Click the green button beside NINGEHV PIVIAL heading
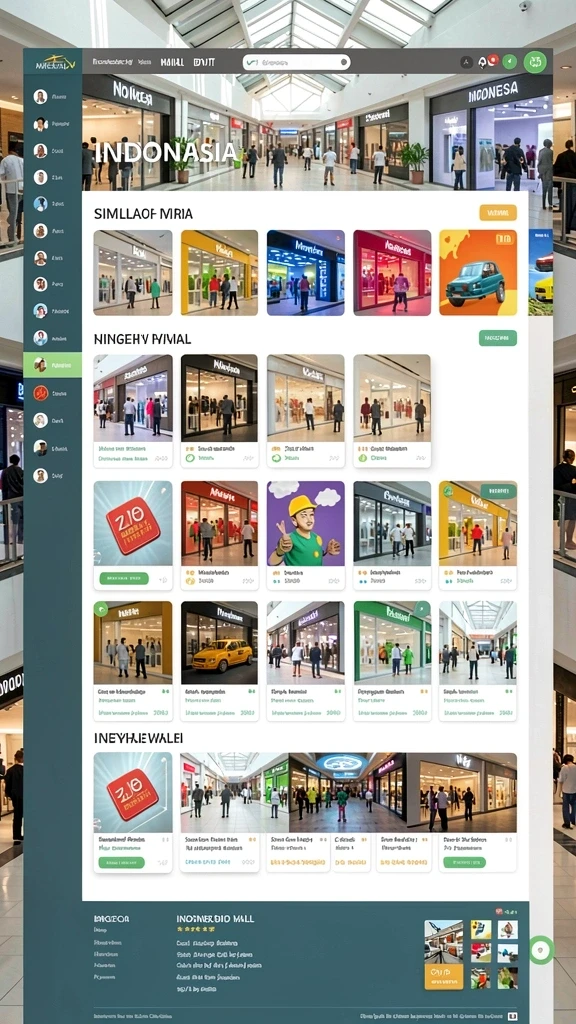 [498, 338]
